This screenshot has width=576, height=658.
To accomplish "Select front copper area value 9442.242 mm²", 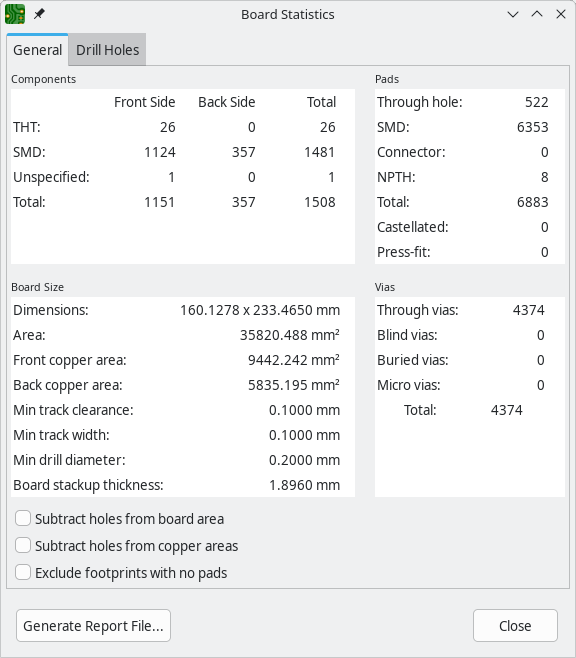I will pyautogui.click(x=294, y=360).
